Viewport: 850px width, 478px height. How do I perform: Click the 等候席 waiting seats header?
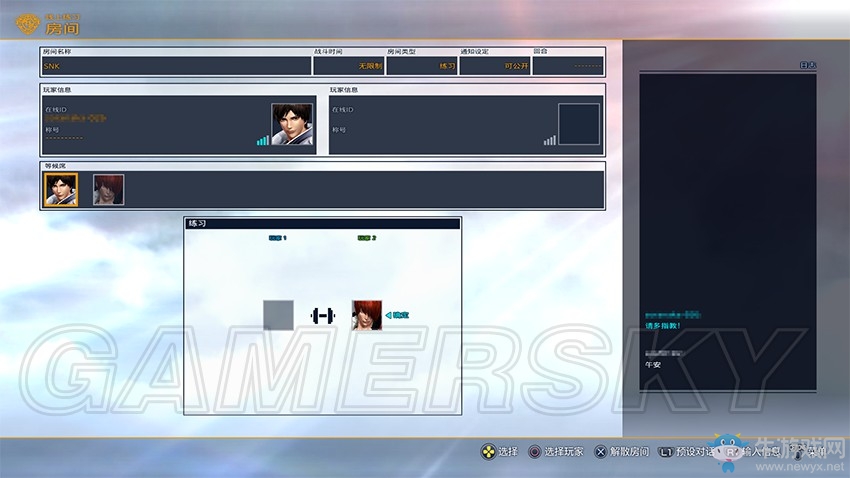tap(55, 166)
